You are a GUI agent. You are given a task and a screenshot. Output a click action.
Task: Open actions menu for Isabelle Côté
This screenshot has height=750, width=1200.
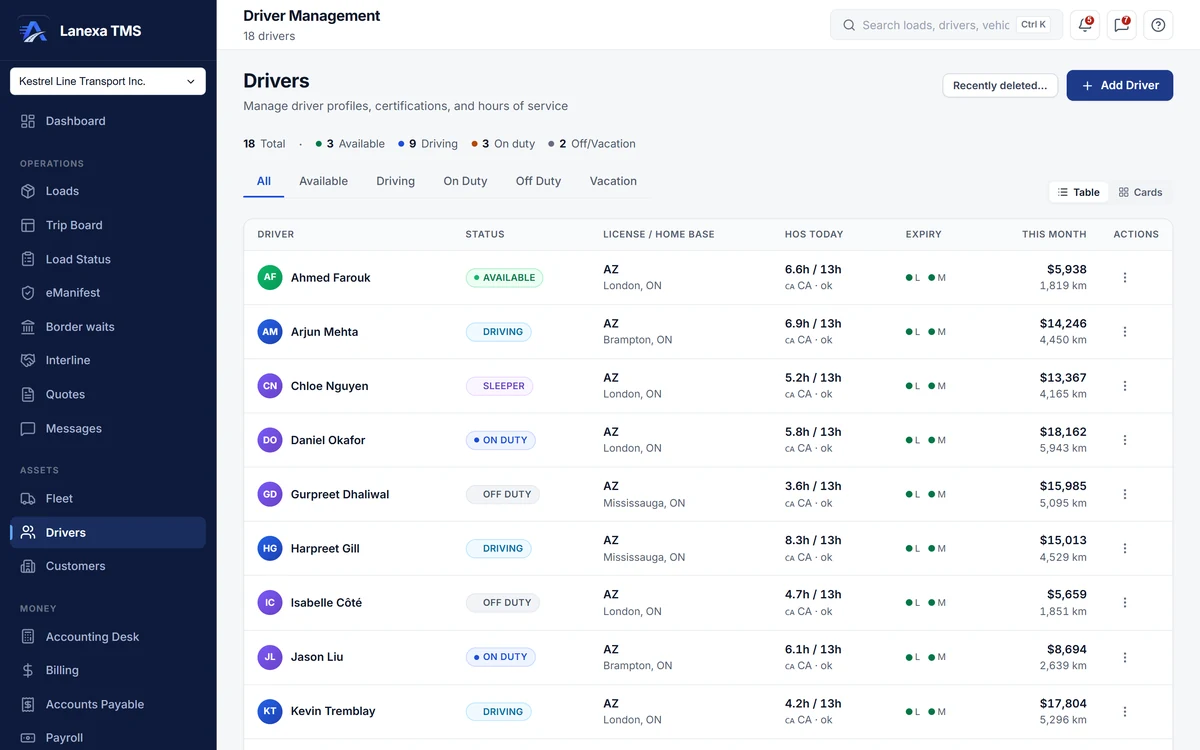[1125, 603]
